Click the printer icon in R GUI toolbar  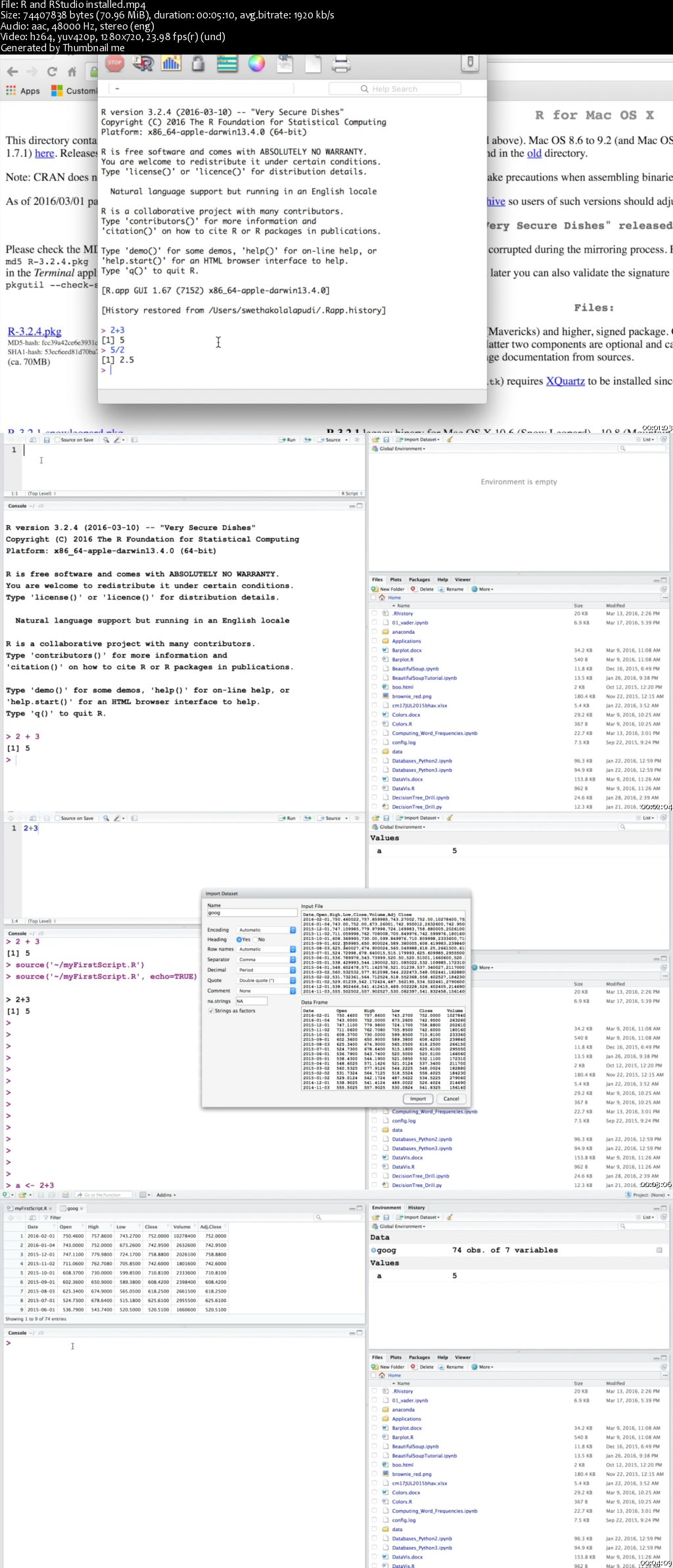(x=340, y=63)
